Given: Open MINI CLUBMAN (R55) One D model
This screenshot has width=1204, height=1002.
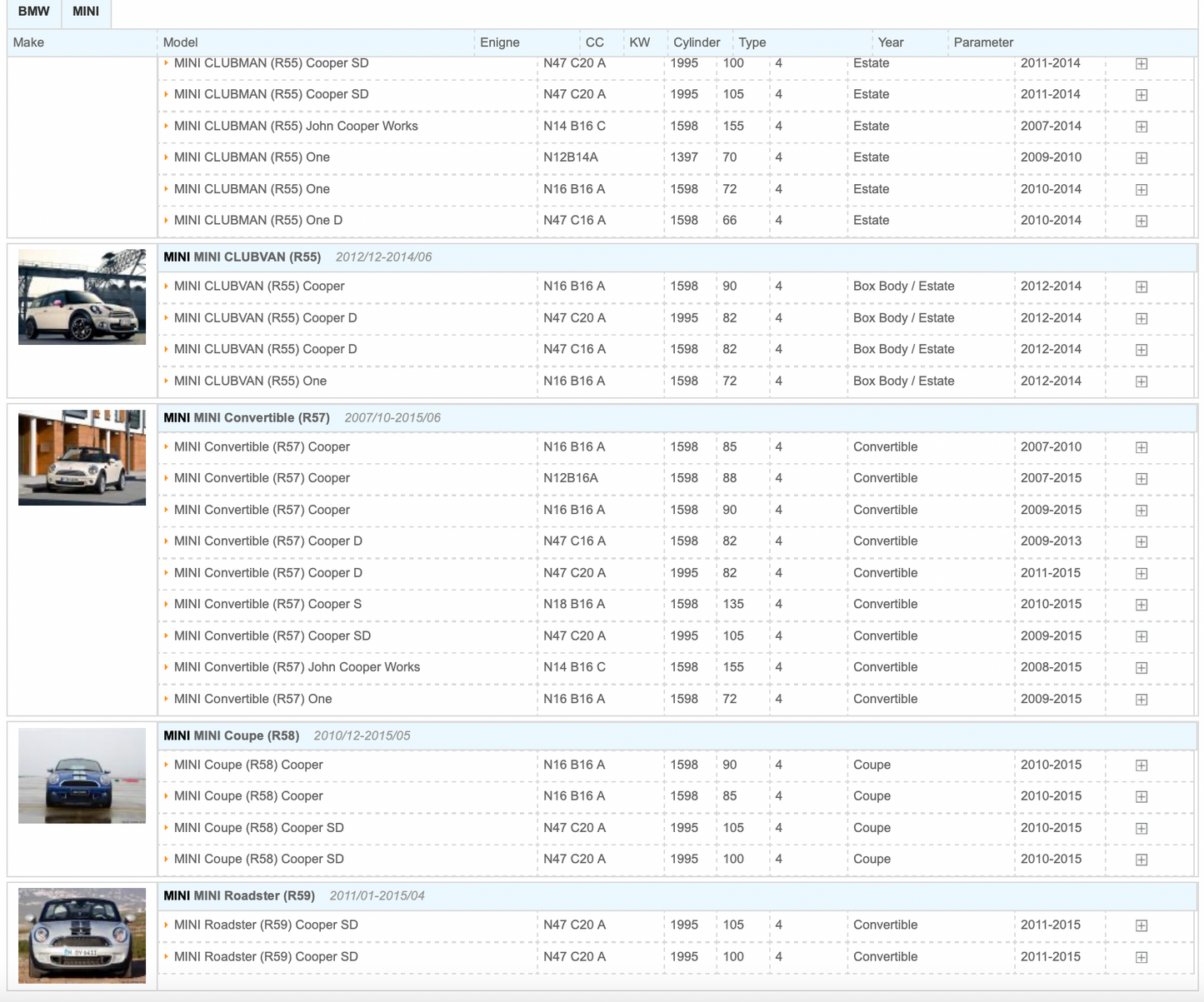Looking at the screenshot, I should pyautogui.click(x=258, y=220).
